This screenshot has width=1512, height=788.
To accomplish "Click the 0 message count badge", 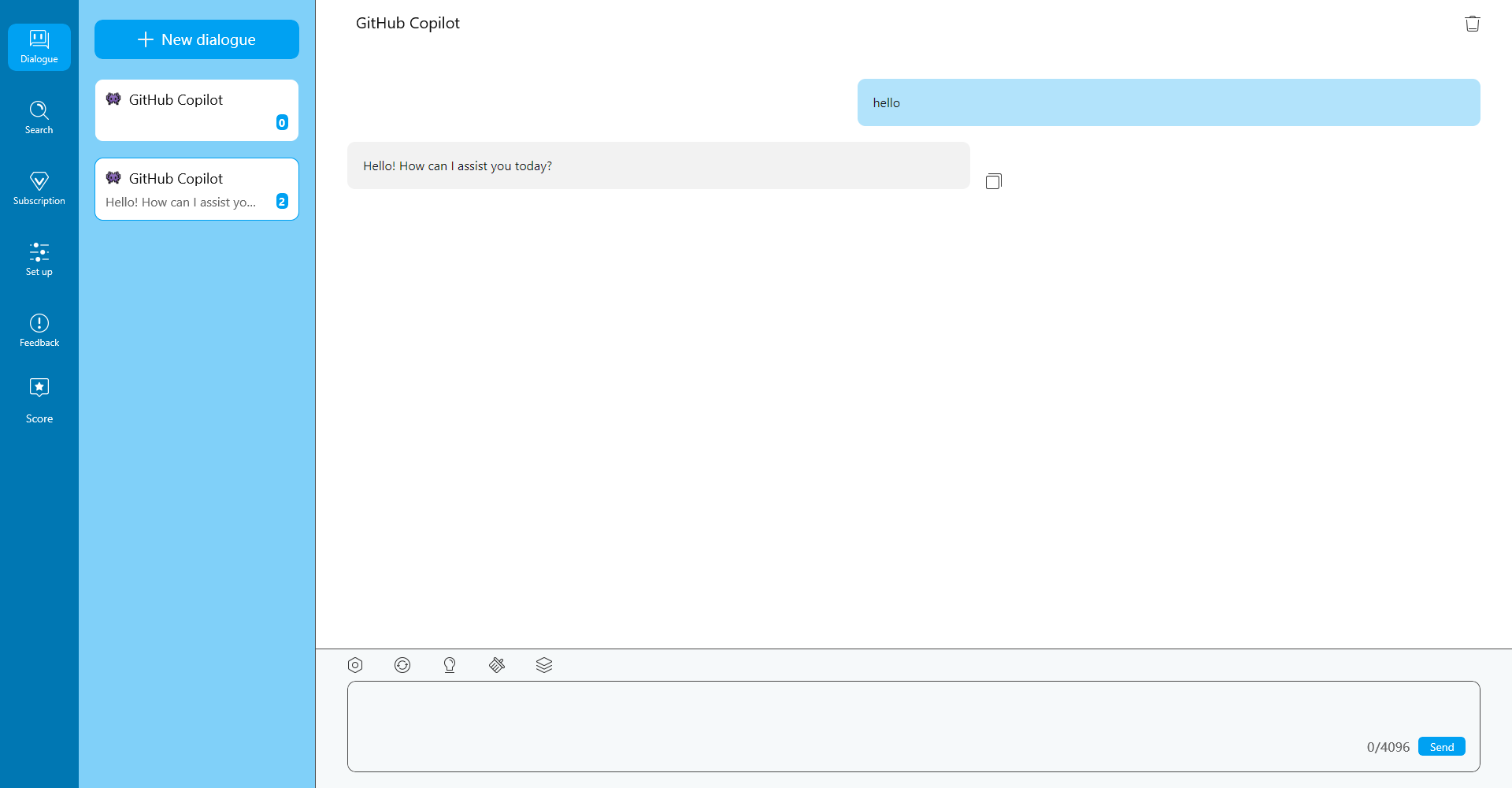I will [282, 122].
